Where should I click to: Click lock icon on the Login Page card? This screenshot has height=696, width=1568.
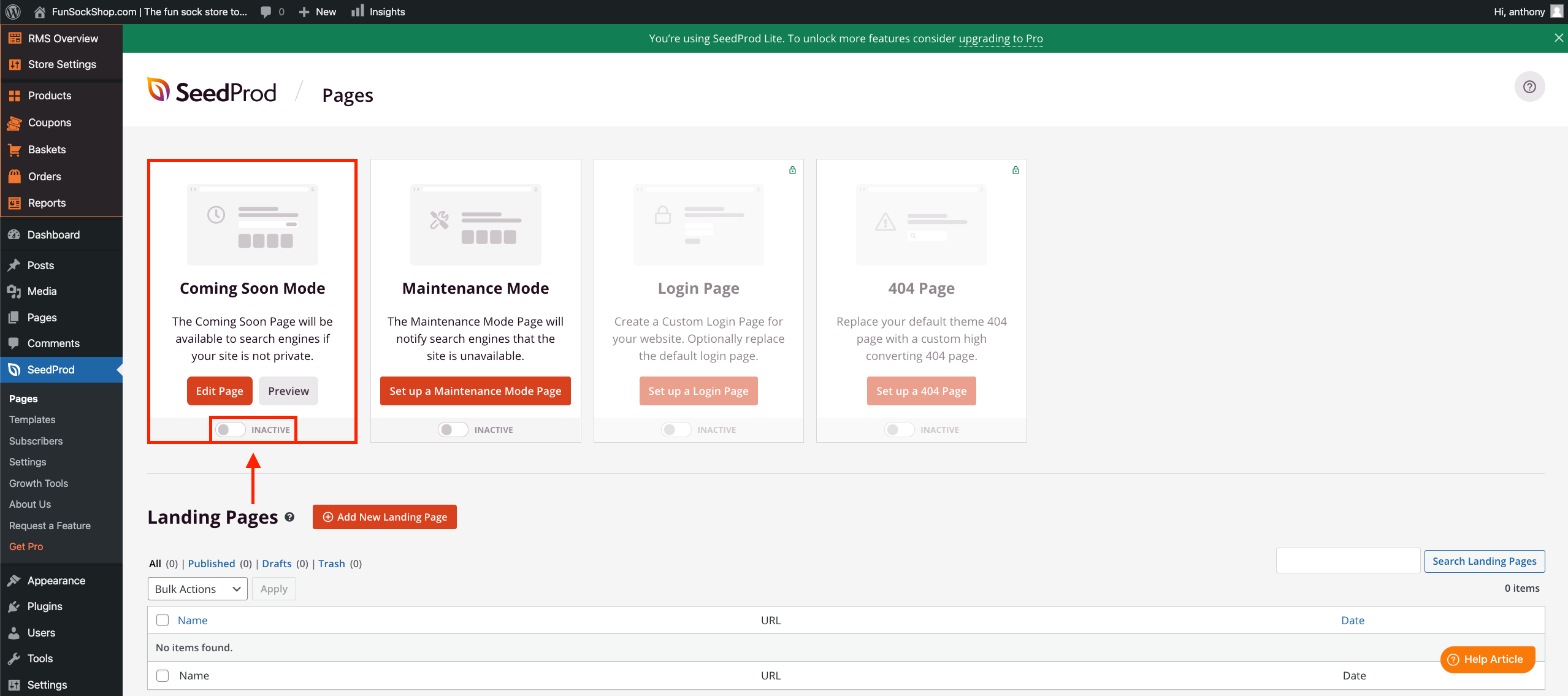click(792, 170)
